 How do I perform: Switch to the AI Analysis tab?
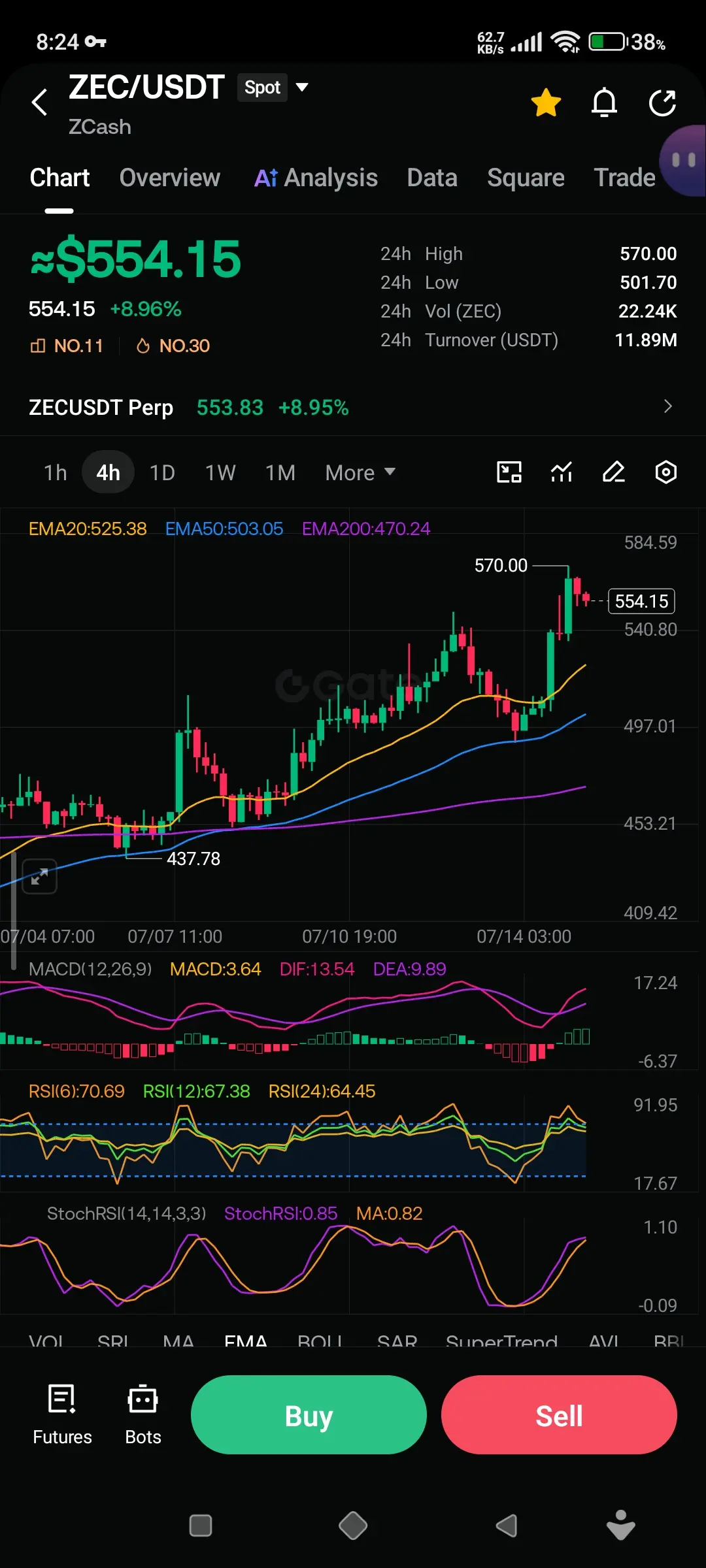316,178
